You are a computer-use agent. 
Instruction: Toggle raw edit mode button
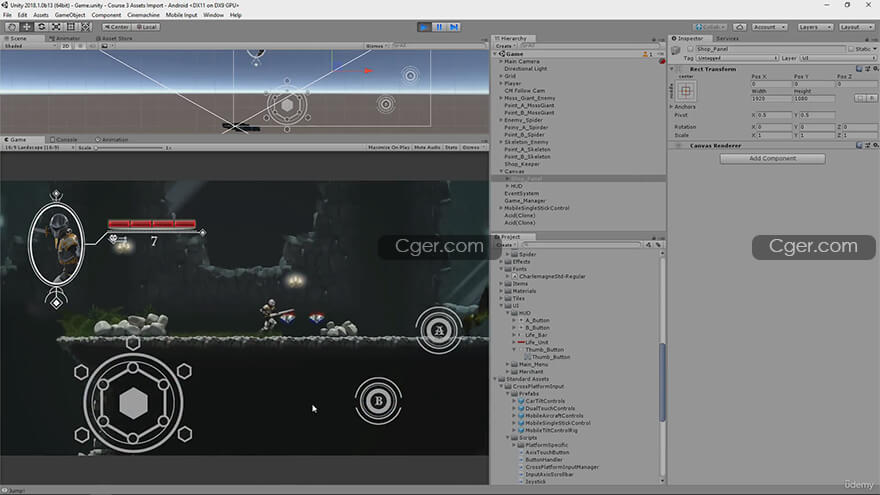pyautogui.click(x=872, y=98)
